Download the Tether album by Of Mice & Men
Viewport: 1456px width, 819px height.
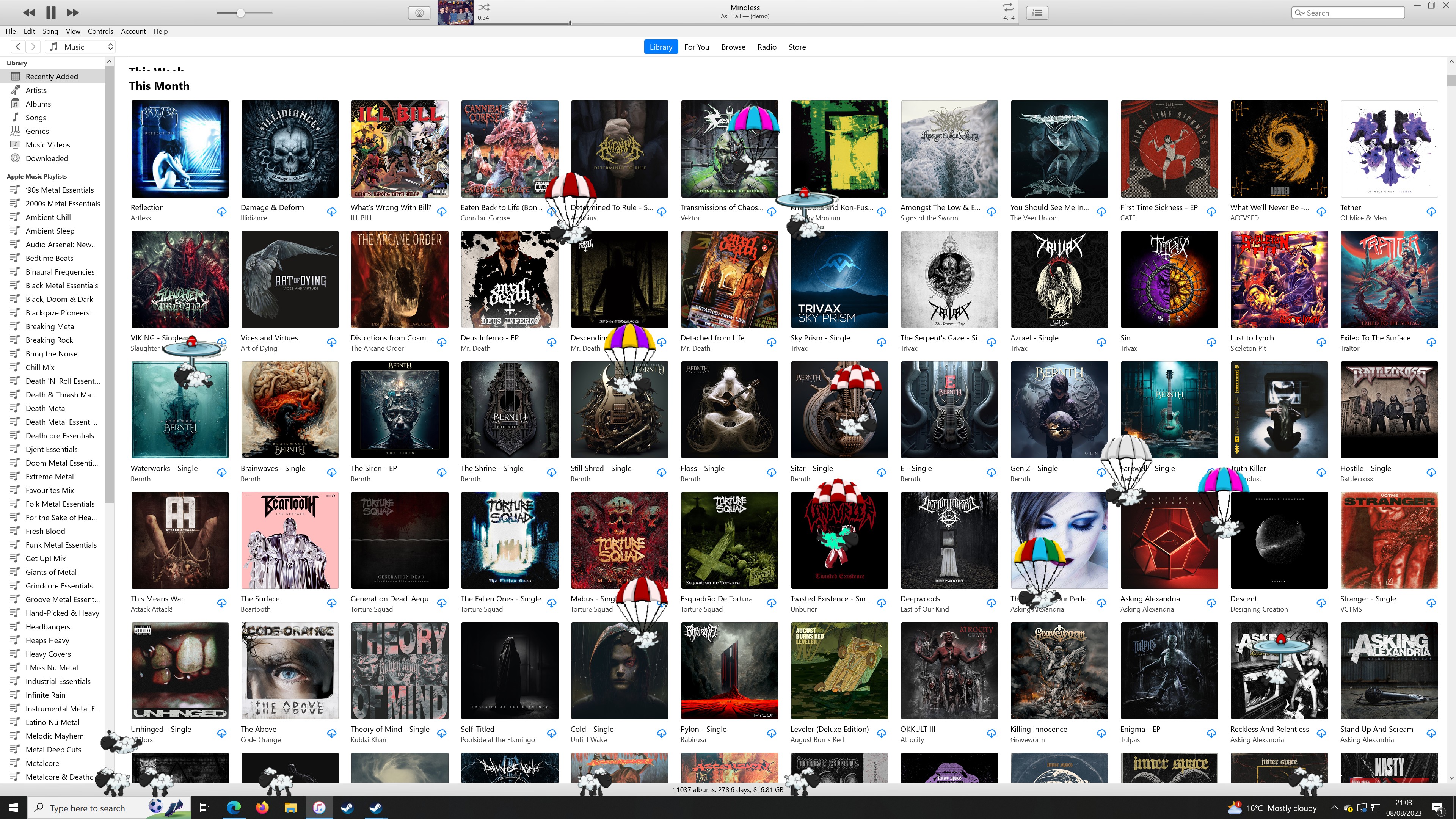tap(1431, 212)
